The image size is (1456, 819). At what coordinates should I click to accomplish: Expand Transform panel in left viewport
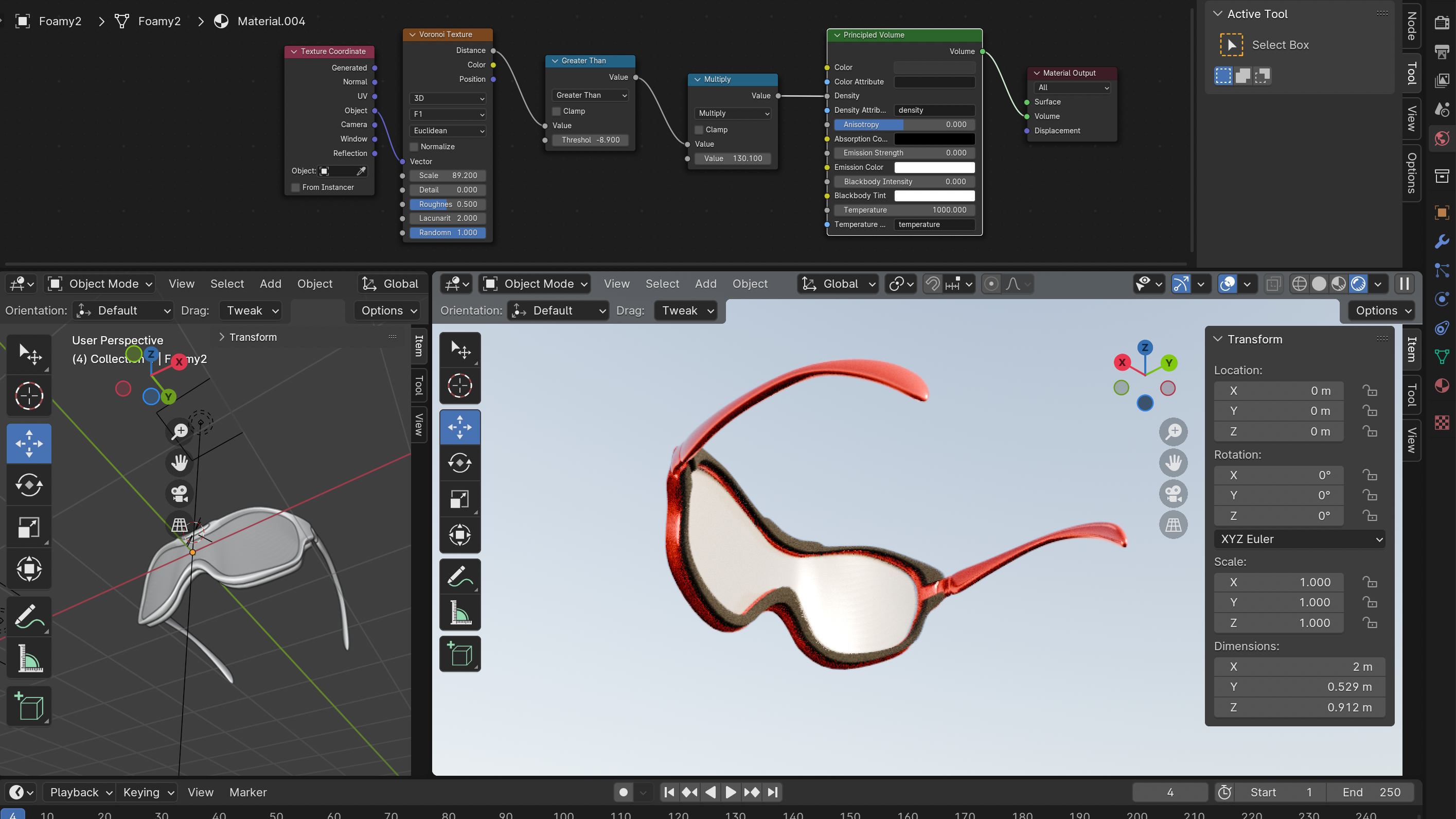point(222,337)
